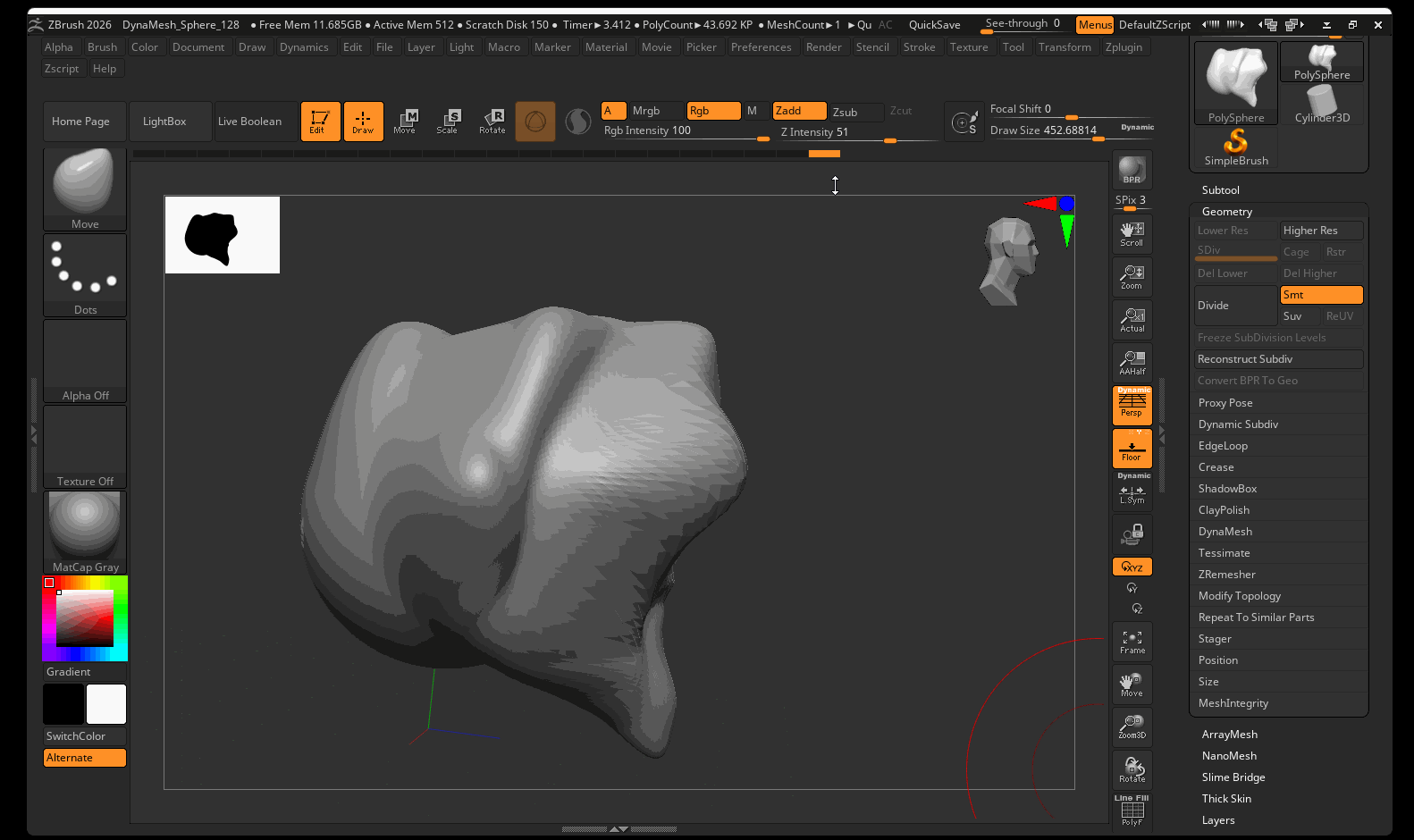
Task: Click the Zoom3D navigation icon
Action: [1132, 727]
